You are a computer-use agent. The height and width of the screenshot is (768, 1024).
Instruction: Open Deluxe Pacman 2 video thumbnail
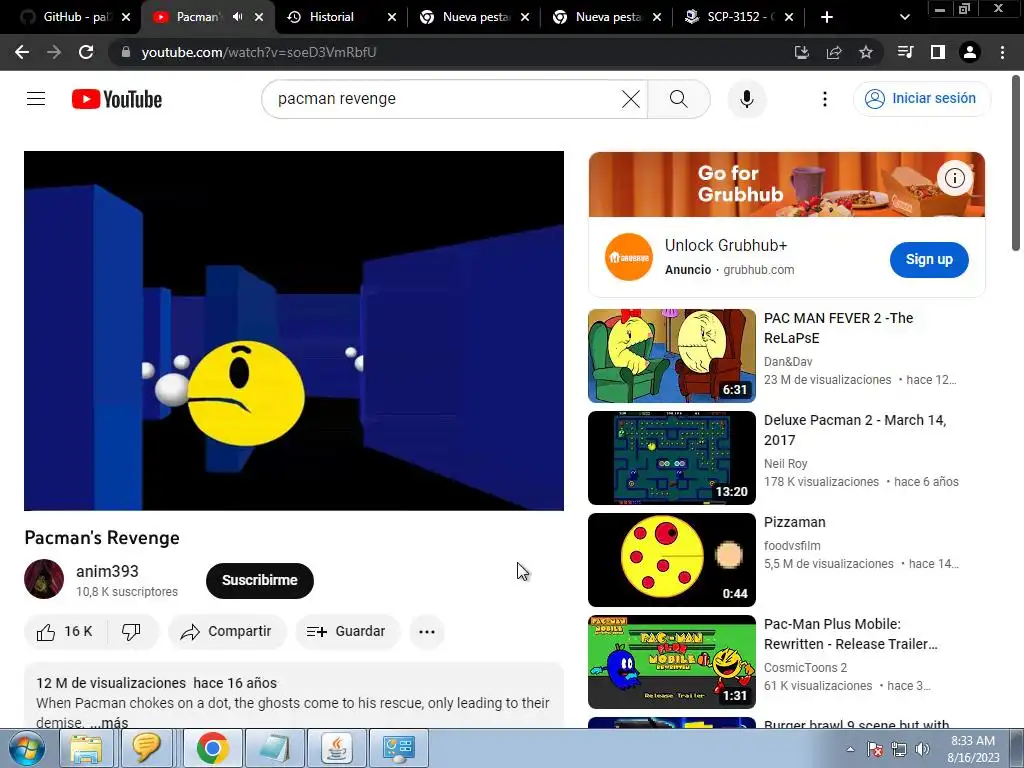point(671,458)
